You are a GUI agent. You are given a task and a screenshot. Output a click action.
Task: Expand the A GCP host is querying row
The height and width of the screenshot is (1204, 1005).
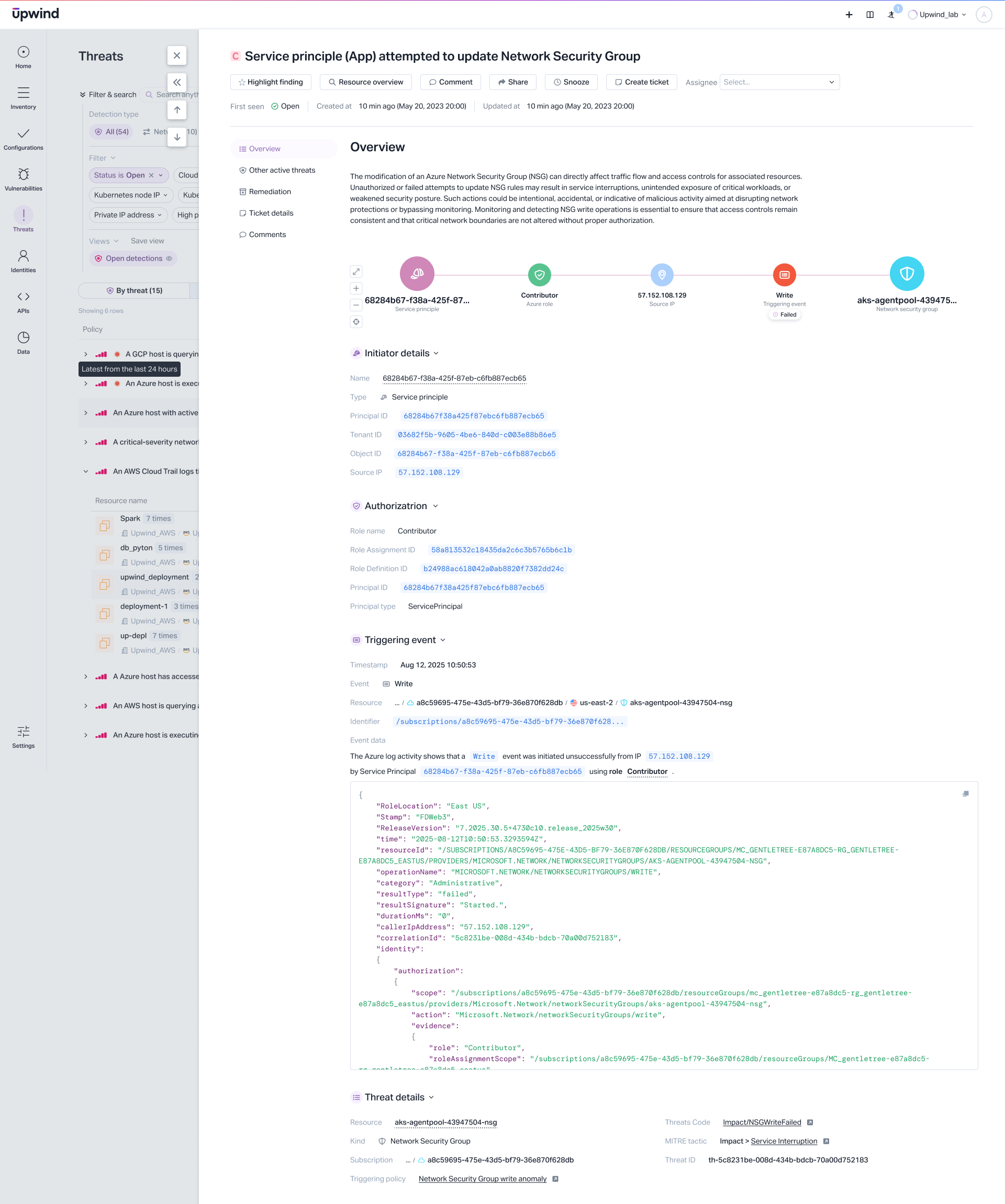click(86, 354)
